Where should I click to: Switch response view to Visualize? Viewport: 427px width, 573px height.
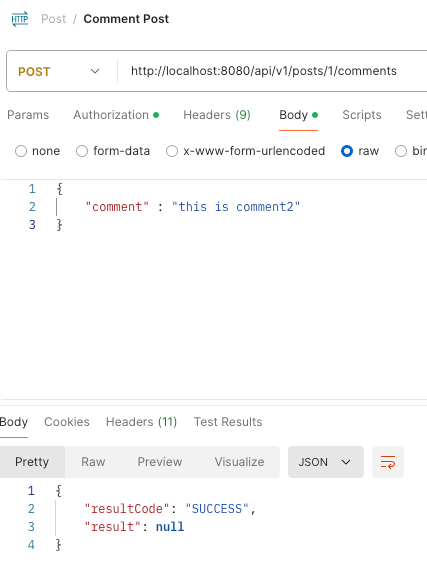(x=239, y=462)
